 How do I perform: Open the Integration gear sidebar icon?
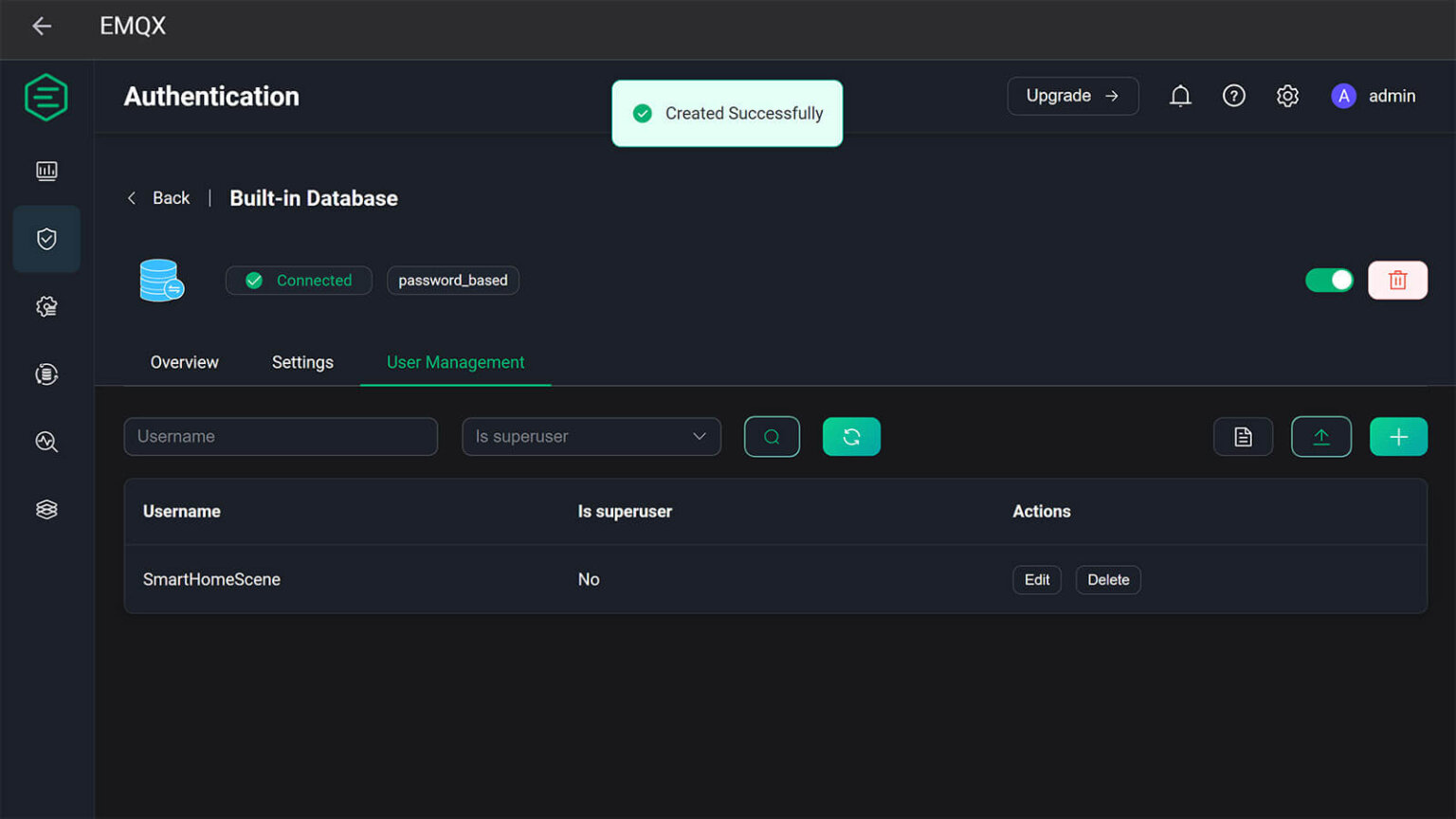click(x=45, y=306)
